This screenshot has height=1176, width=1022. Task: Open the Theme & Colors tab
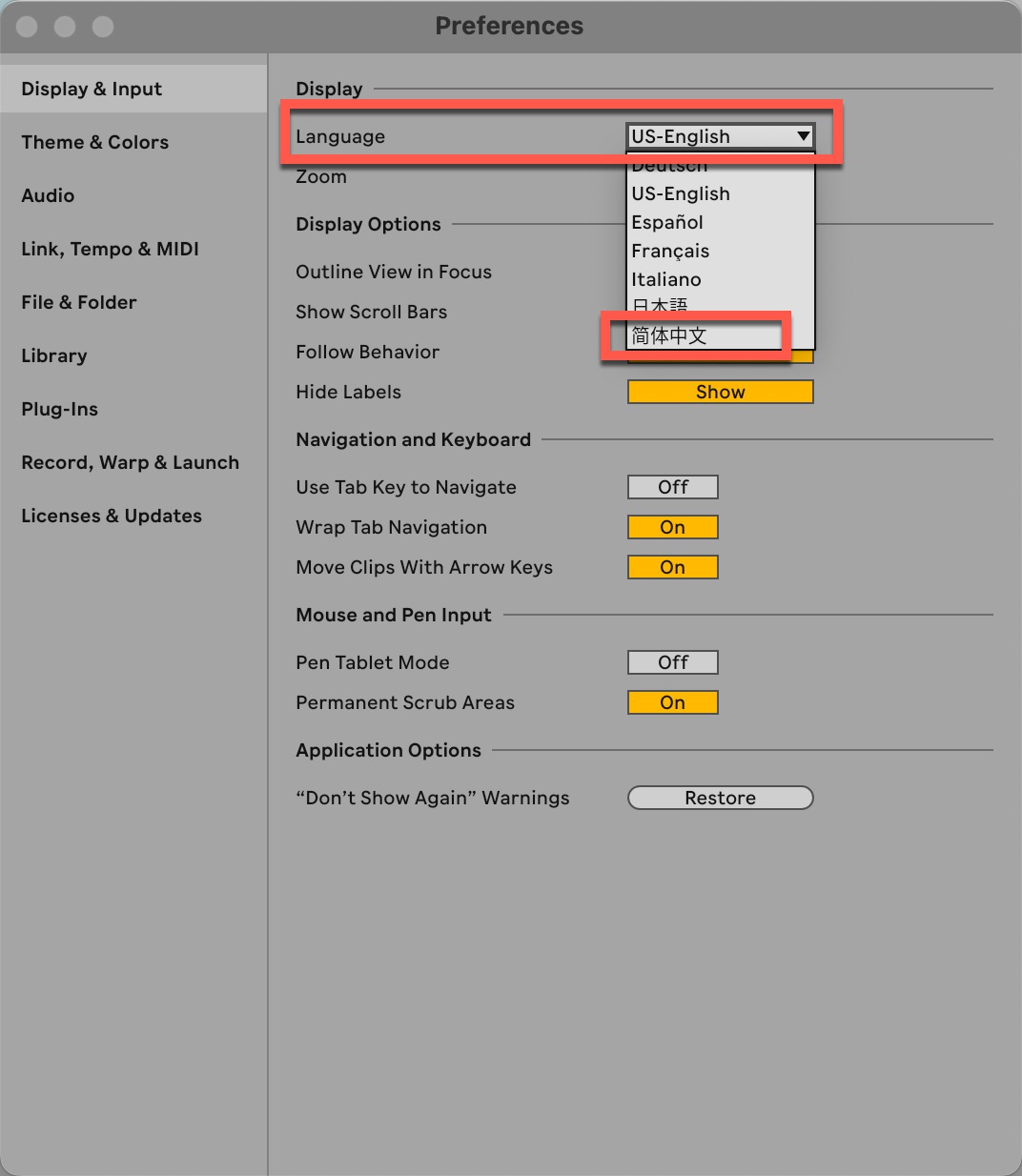click(x=95, y=142)
